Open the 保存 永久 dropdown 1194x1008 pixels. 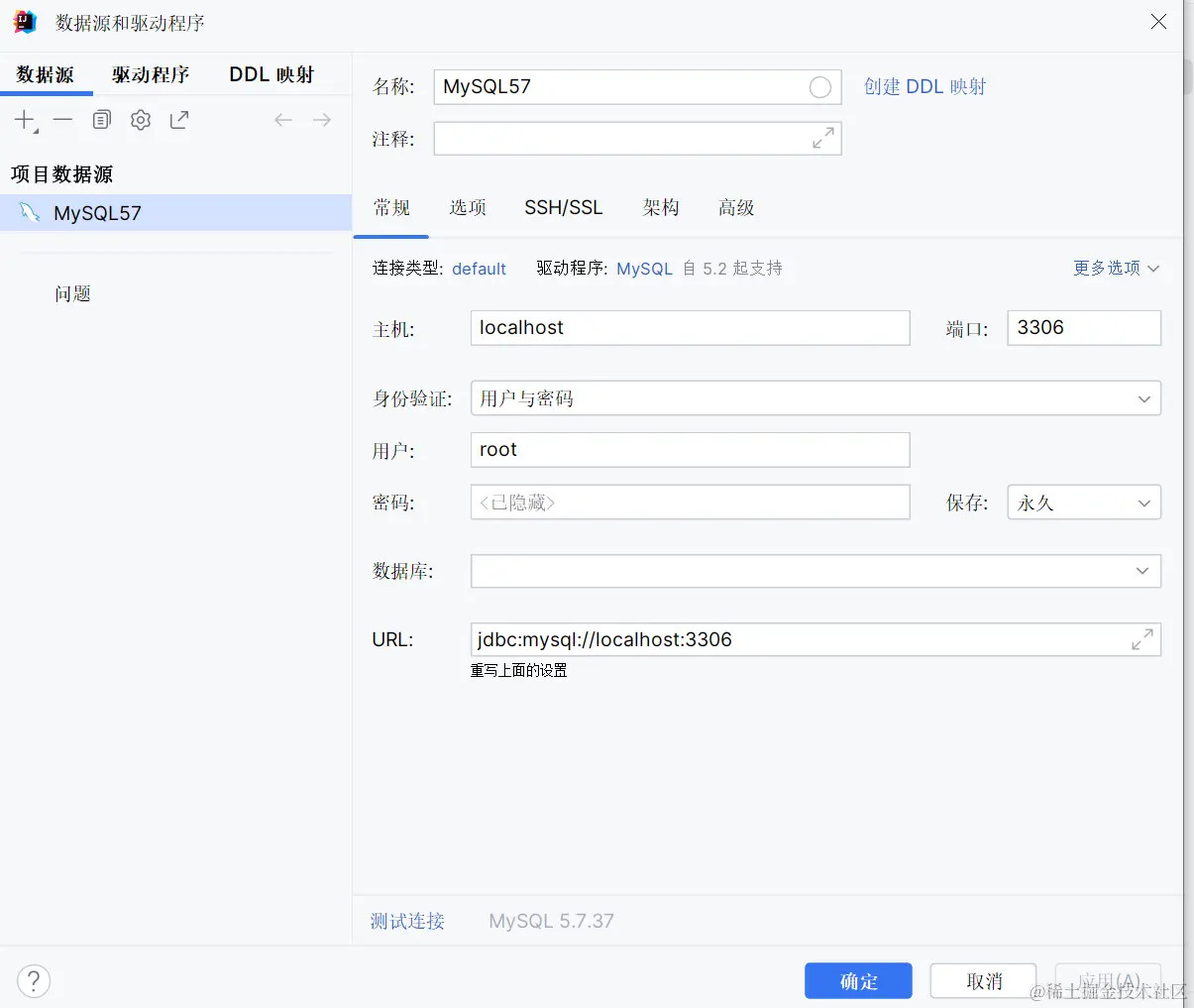pyautogui.click(x=1084, y=503)
